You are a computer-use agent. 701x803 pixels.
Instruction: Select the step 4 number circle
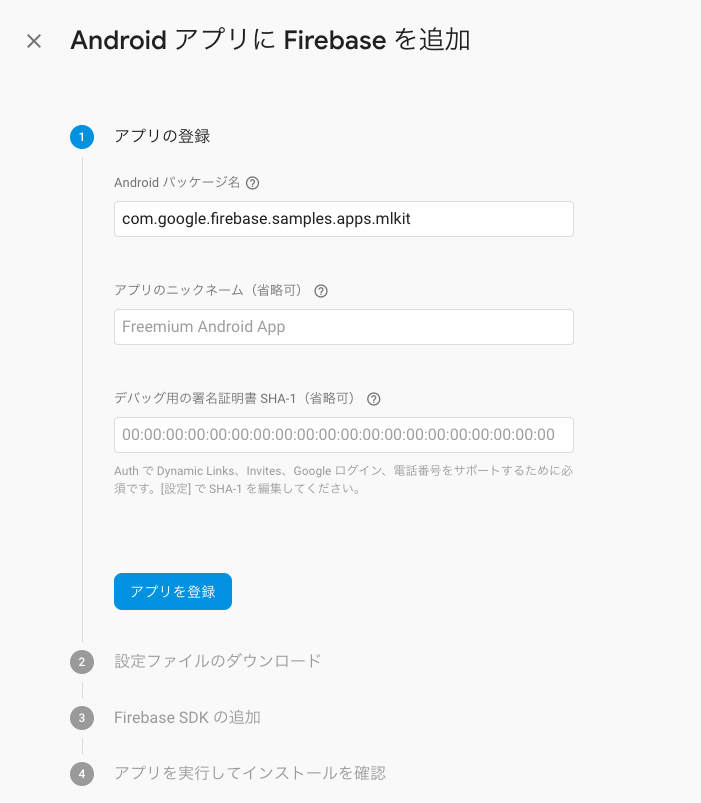click(x=82, y=774)
